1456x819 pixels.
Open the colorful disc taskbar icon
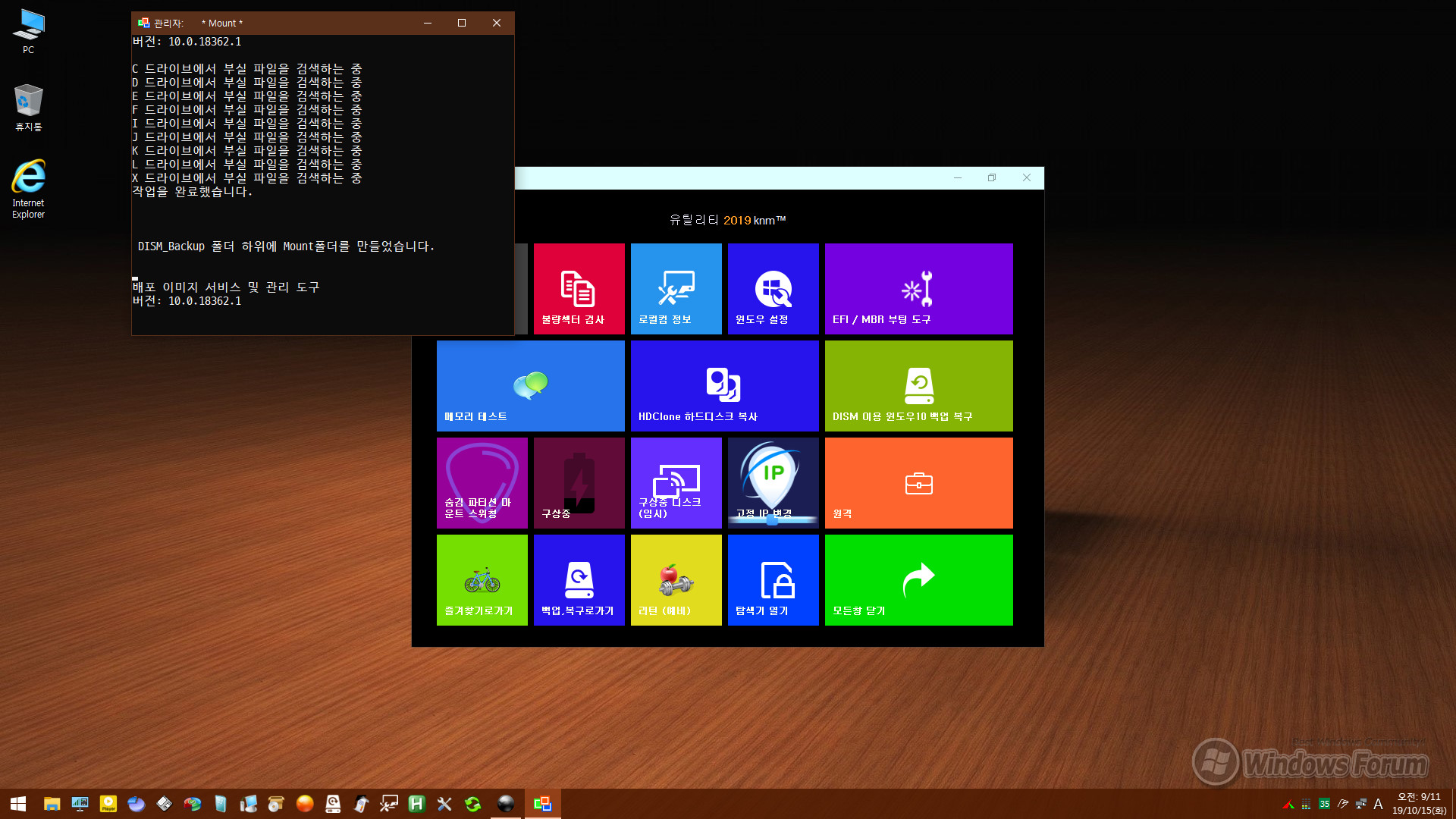[192, 803]
